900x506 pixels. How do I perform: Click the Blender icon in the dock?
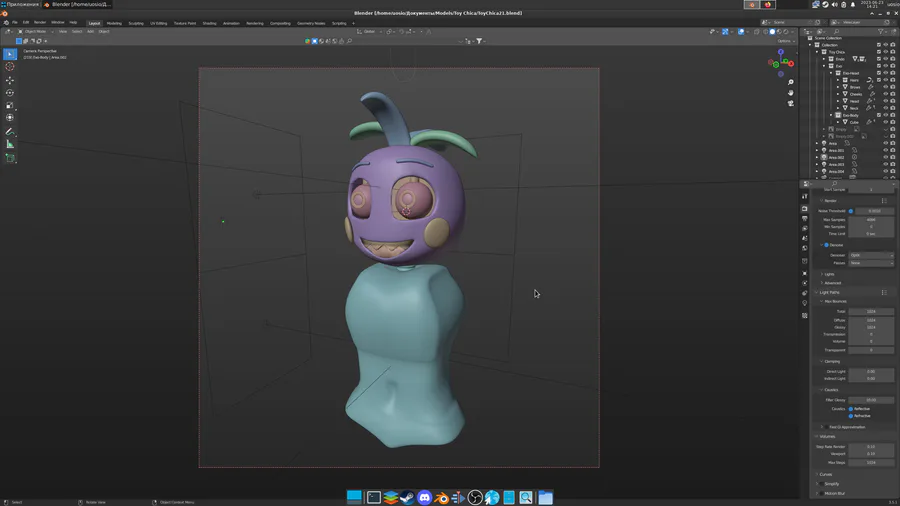click(441, 497)
